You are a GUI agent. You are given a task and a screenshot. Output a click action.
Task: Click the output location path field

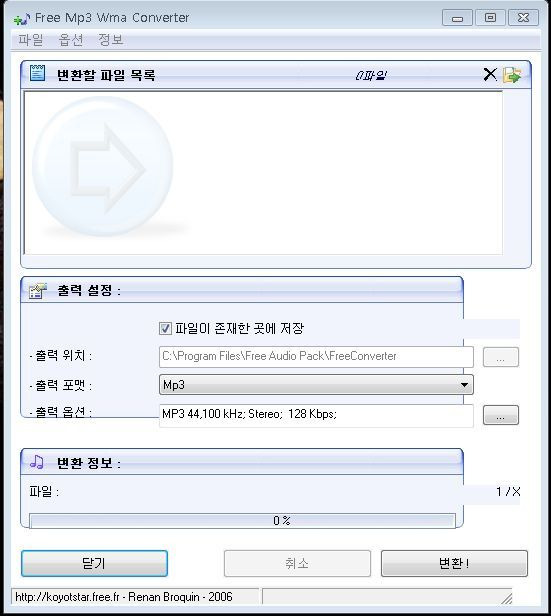click(316, 357)
